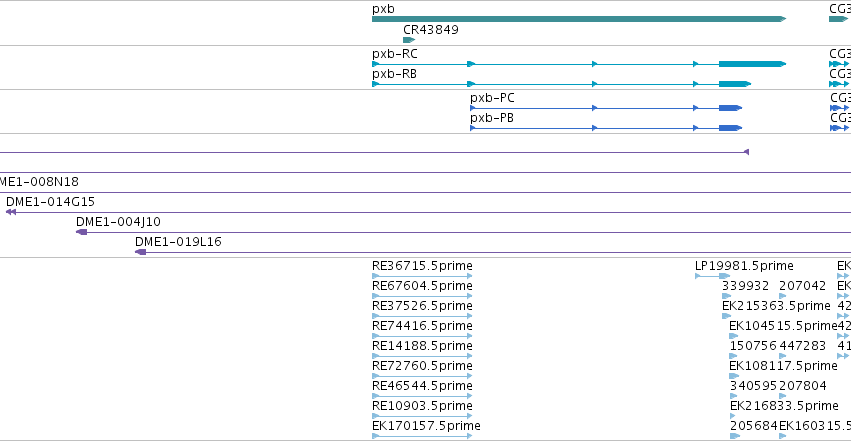Open EST RE36715.5prime
This screenshot has height=441, width=851.
point(422,276)
